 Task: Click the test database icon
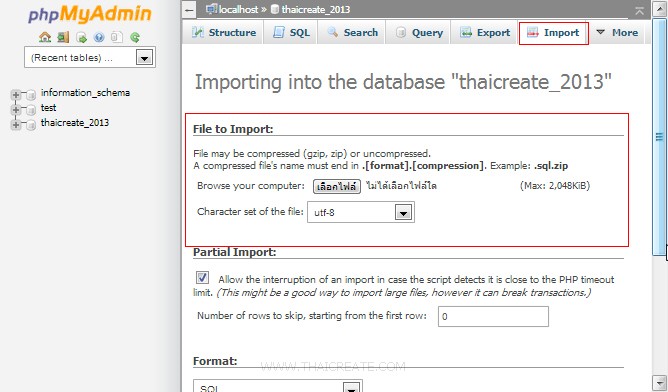(31, 110)
